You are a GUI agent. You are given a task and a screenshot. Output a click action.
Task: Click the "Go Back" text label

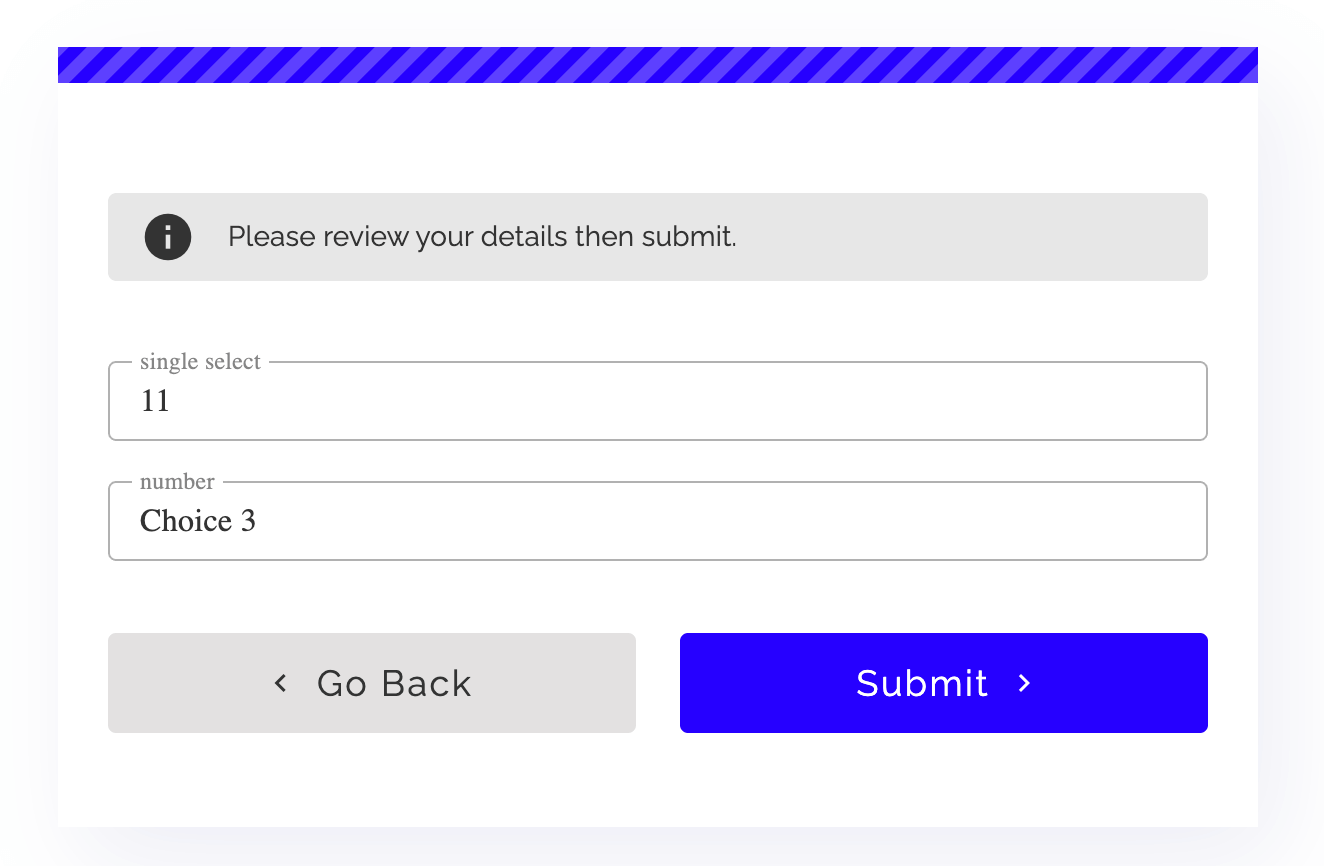[394, 683]
